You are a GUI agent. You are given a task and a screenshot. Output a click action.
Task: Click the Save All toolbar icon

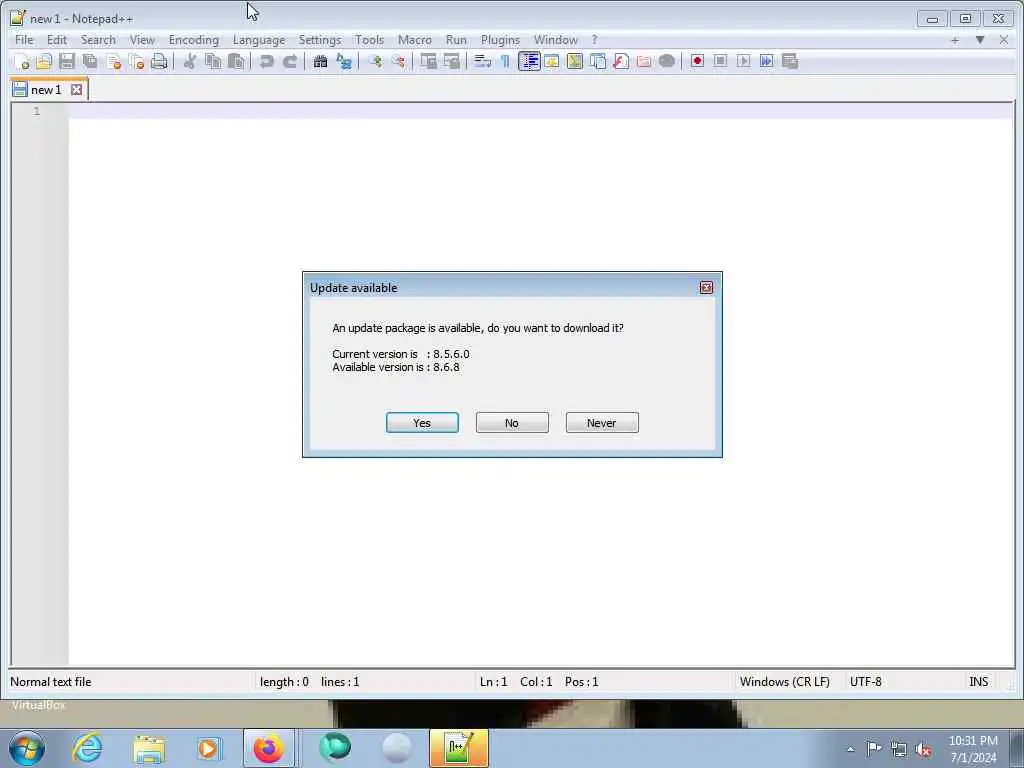pos(90,61)
